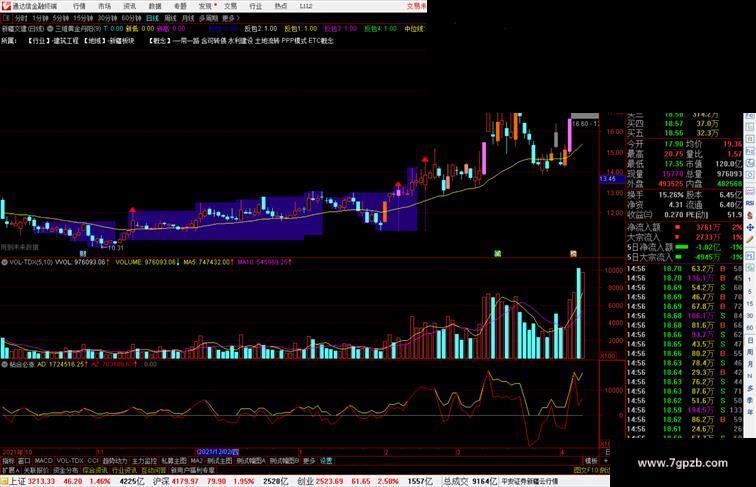
Task: Apply the CCI indicator
Action: click(x=93, y=461)
